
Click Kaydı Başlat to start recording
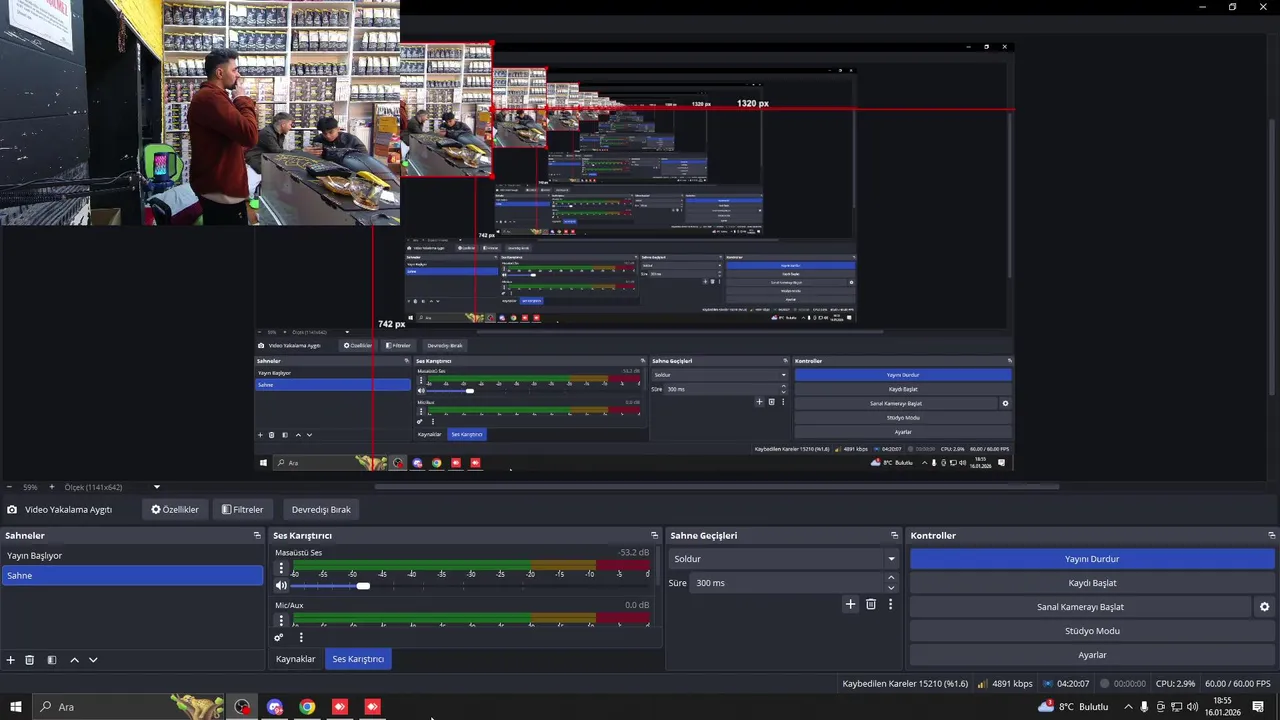1092,583
